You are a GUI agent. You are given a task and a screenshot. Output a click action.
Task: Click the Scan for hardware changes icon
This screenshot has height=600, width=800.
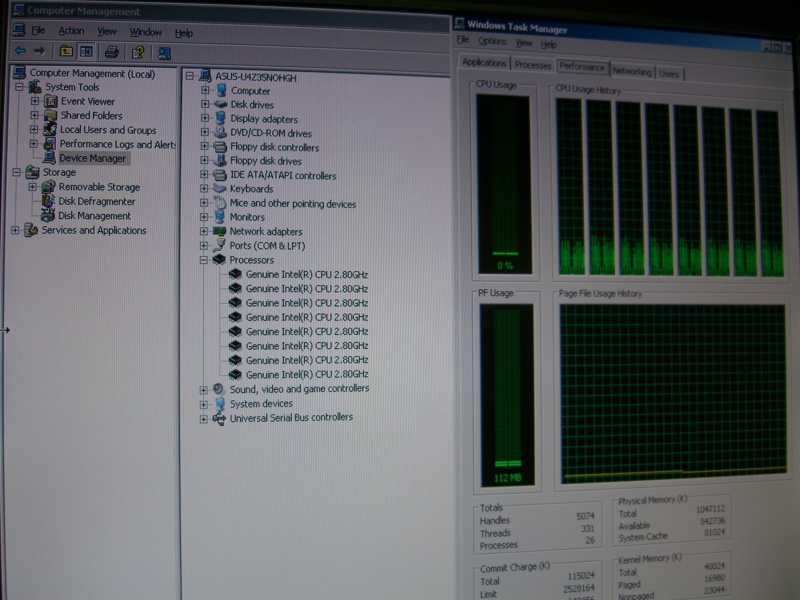coord(164,53)
